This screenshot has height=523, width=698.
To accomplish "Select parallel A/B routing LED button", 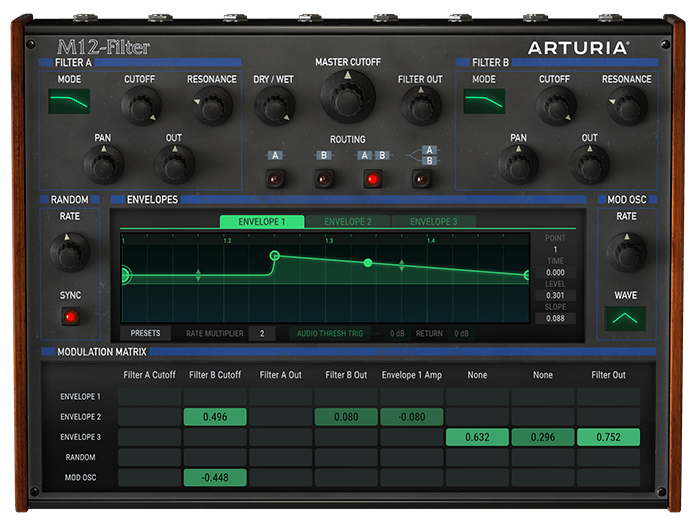I will coord(421,179).
